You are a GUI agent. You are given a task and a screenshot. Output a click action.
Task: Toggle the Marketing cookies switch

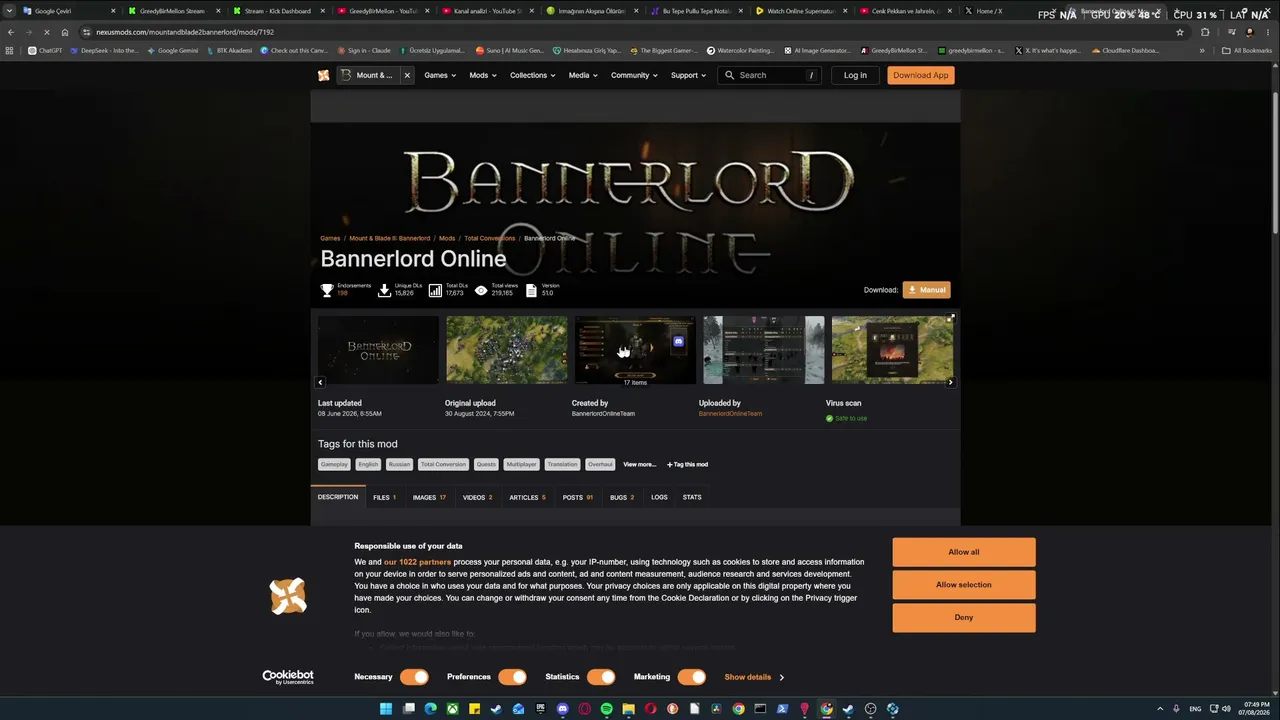[x=691, y=677]
